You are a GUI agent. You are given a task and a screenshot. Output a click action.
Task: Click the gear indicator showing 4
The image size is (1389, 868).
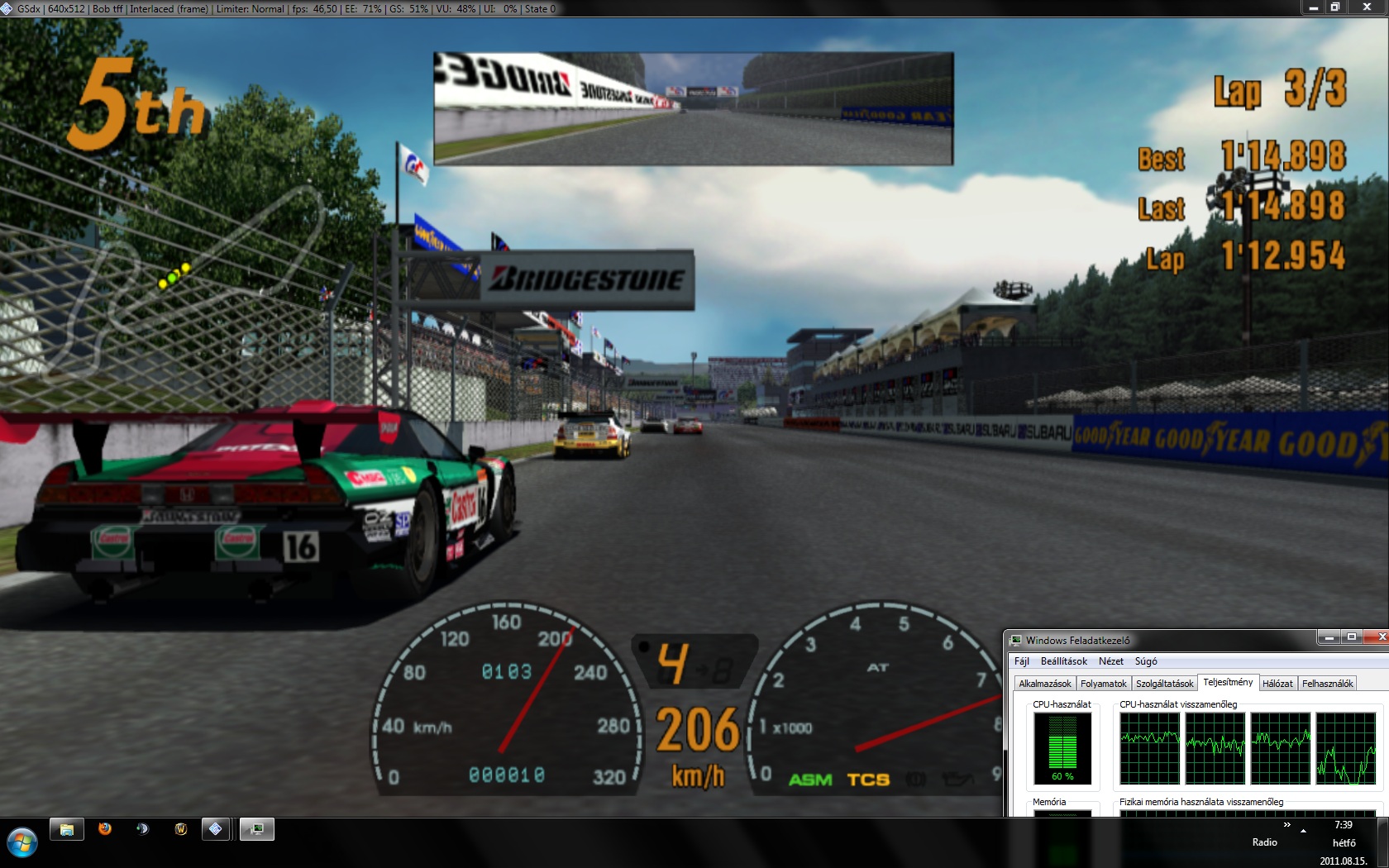tap(673, 663)
